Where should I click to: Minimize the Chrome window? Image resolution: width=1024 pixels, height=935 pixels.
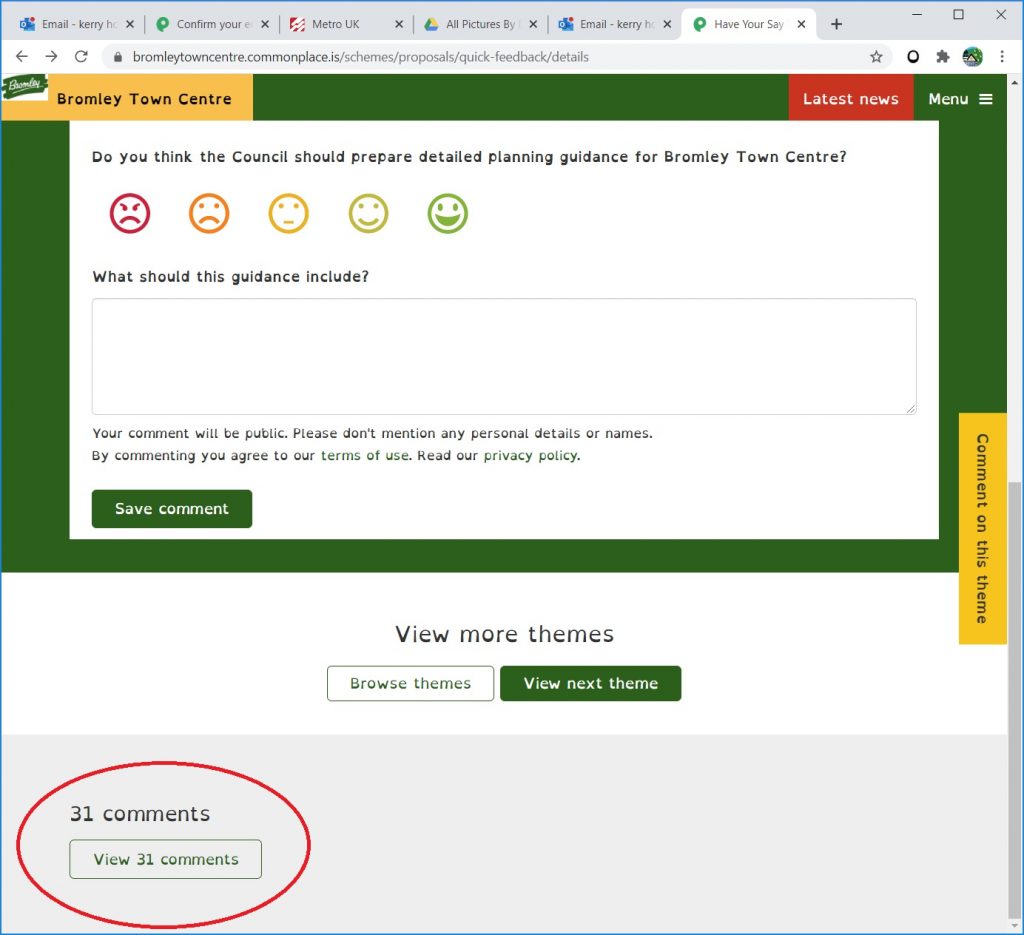[x=917, y=14]
